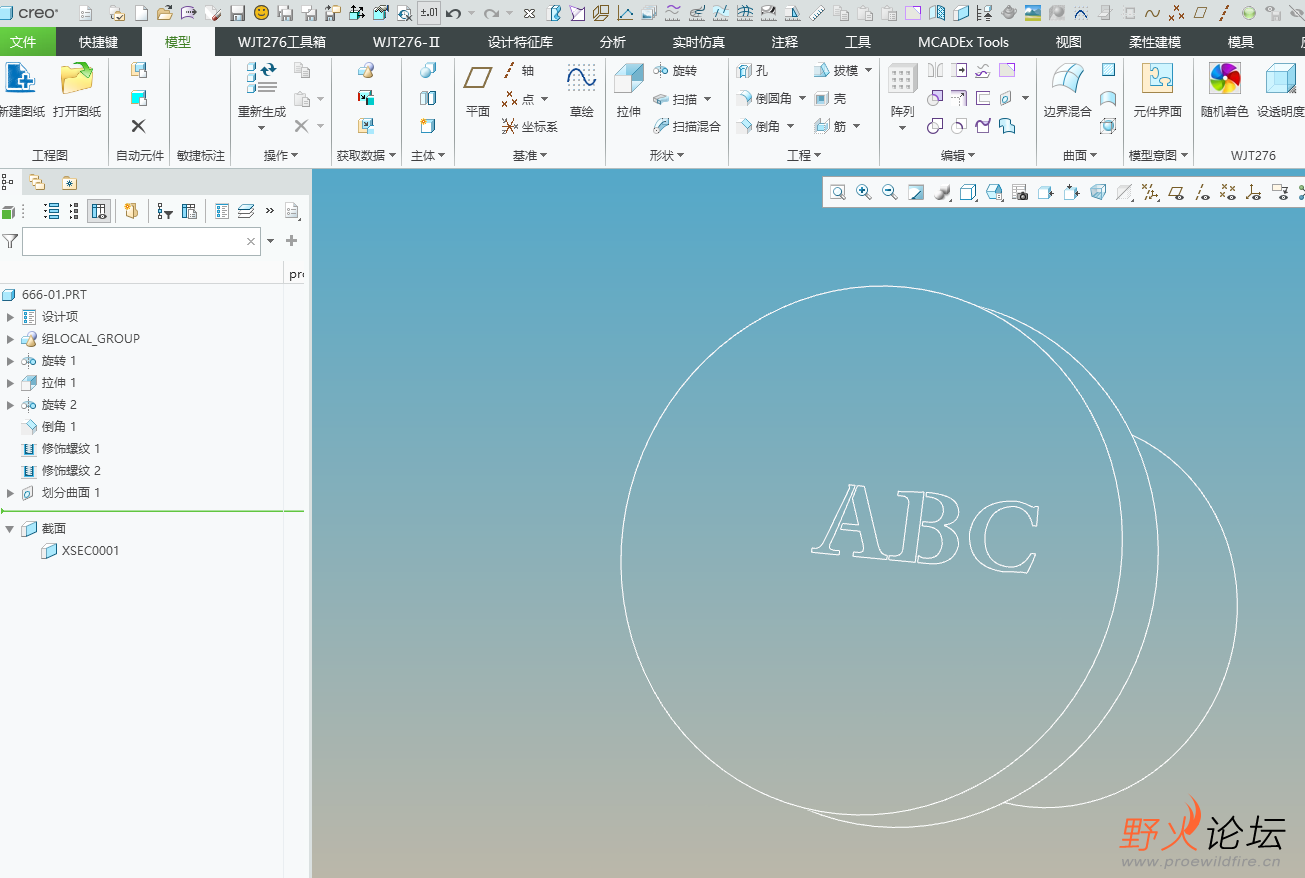Toggle datum point display in graphics toolbar
Screen dimensions: 1305x878
[x=1228, y=192]
